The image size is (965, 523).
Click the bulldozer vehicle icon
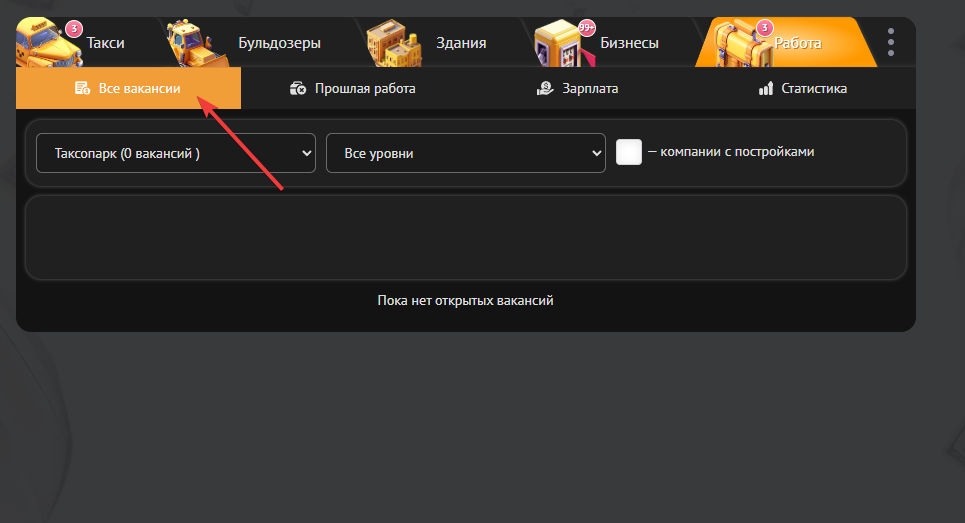click(190, 44)
